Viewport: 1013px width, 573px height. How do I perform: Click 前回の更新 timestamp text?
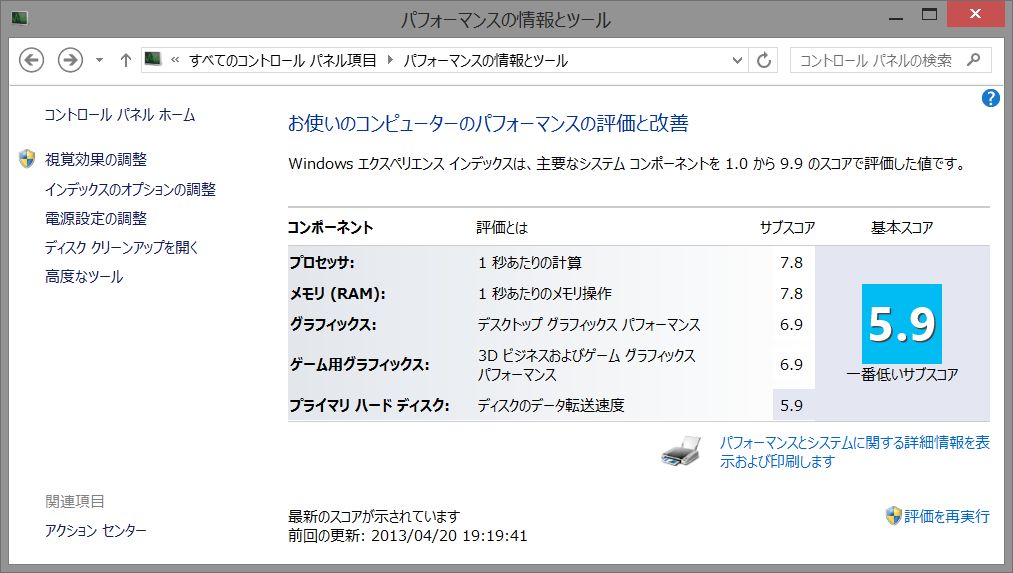tap(408, 536)
